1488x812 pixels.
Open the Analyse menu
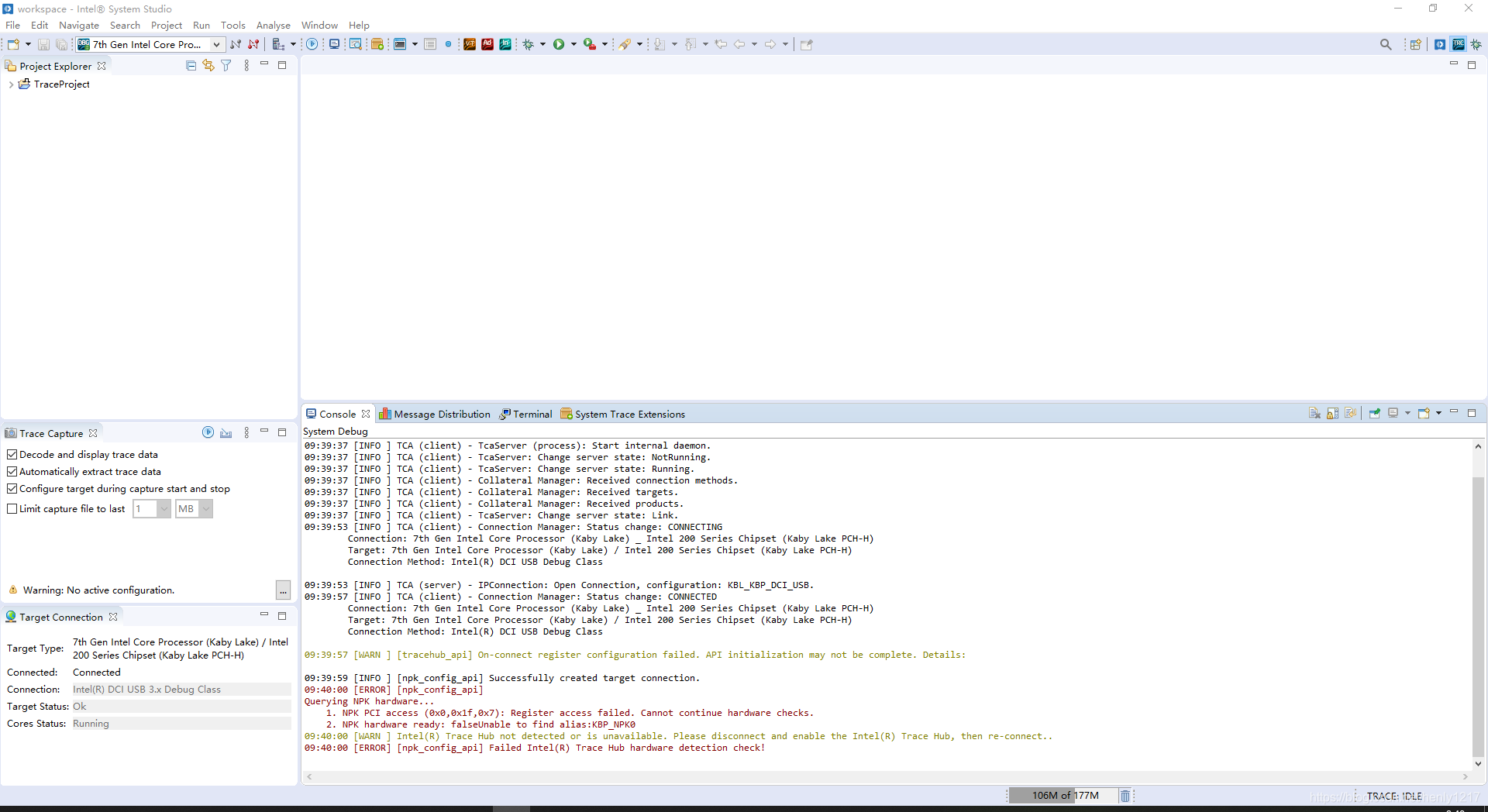coord(273,26)
